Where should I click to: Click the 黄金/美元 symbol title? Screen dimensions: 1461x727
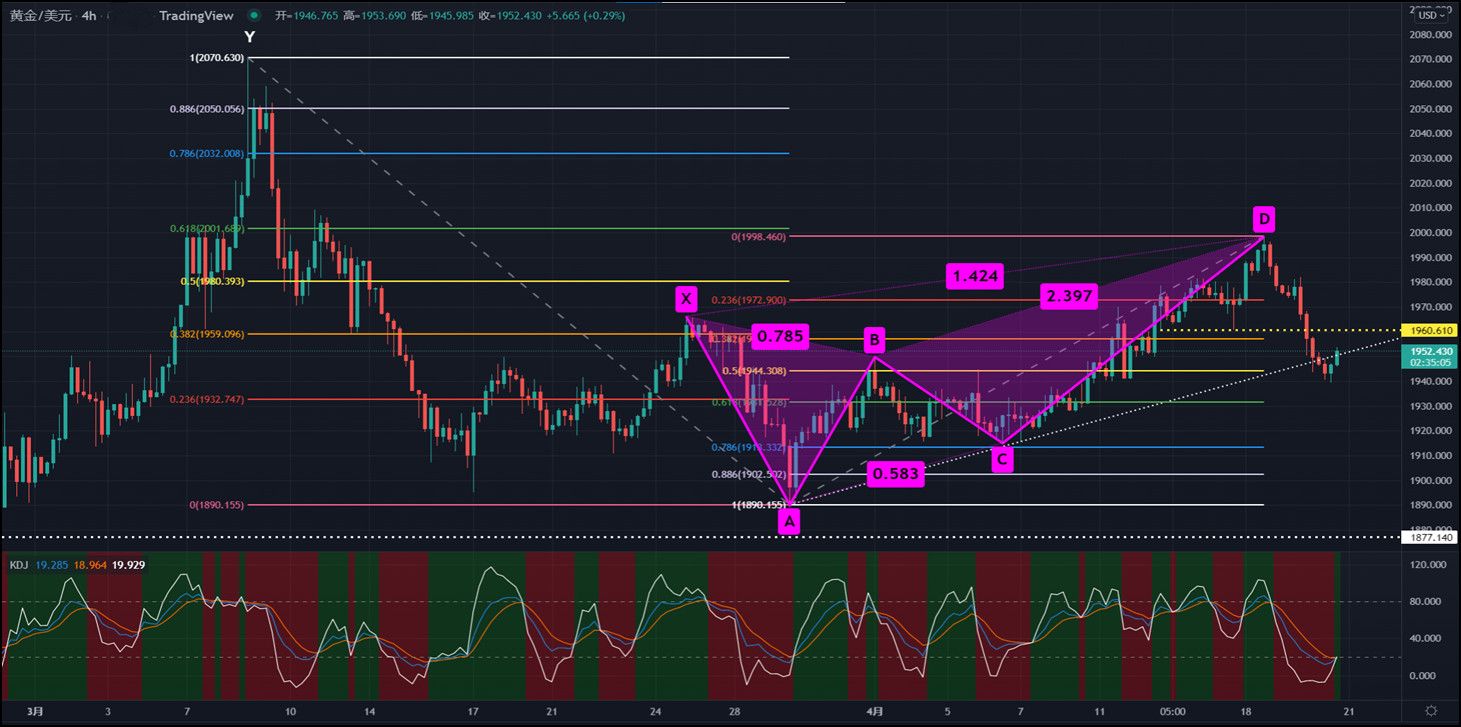tap(41, 16)
